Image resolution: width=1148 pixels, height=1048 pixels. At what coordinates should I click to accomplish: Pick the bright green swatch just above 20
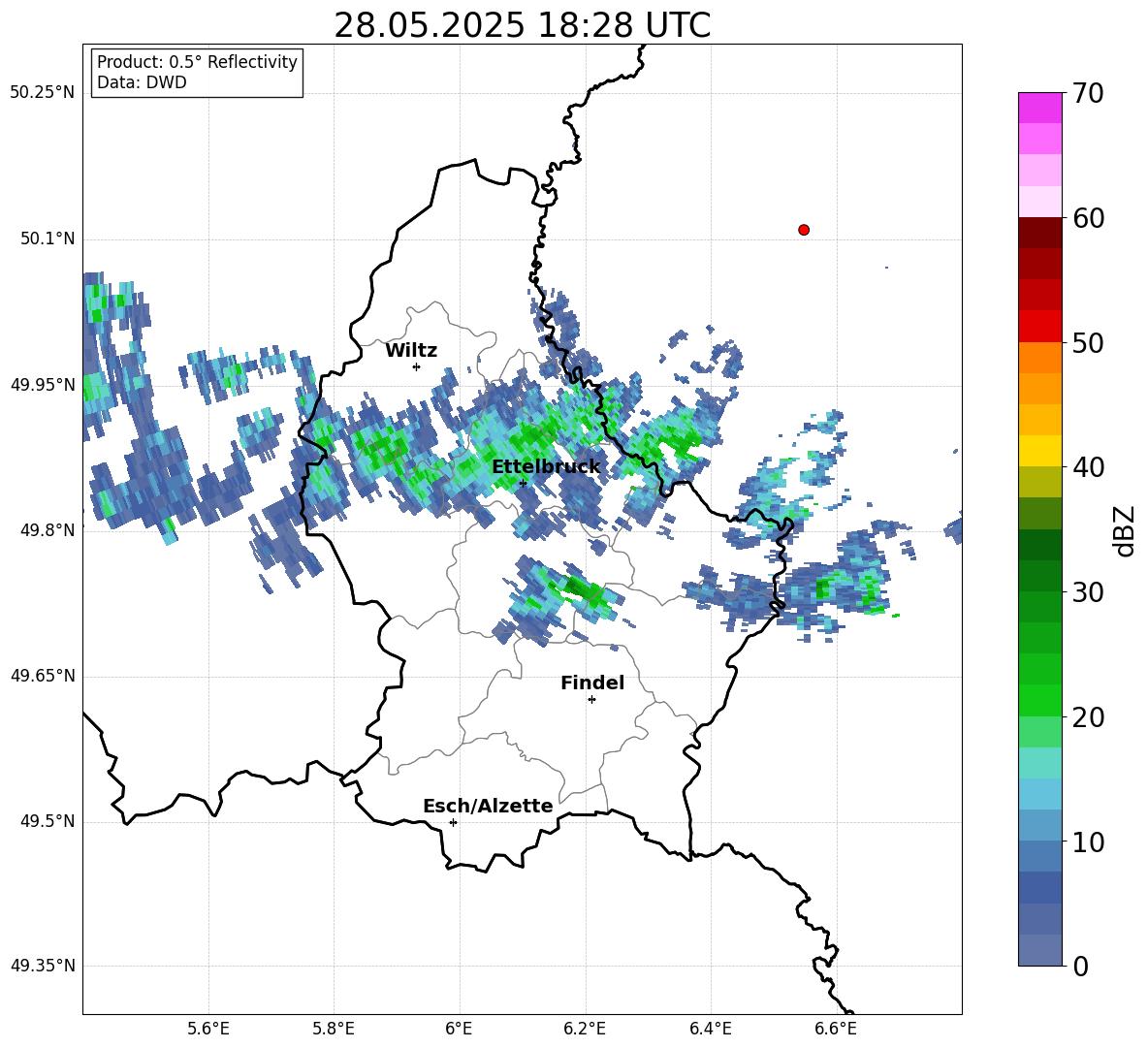tap(1039, 700)
